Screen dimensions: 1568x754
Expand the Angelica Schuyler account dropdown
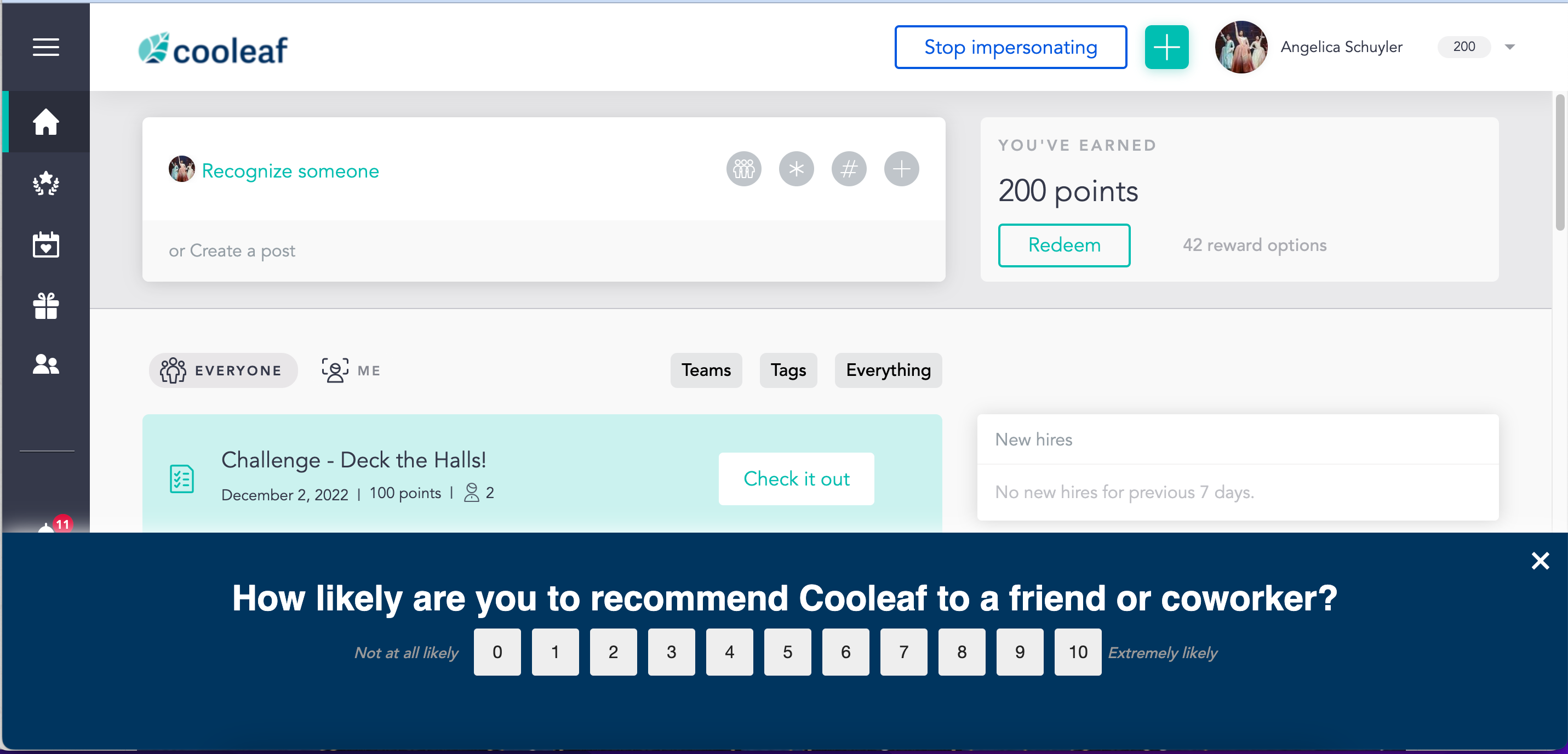[1509, 47]
